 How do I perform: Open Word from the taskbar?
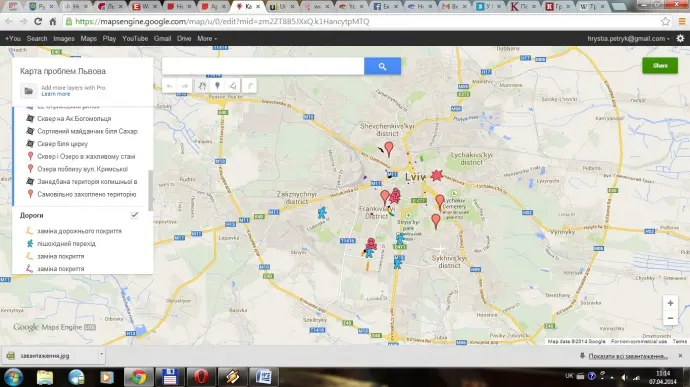[x=263, y=377]
